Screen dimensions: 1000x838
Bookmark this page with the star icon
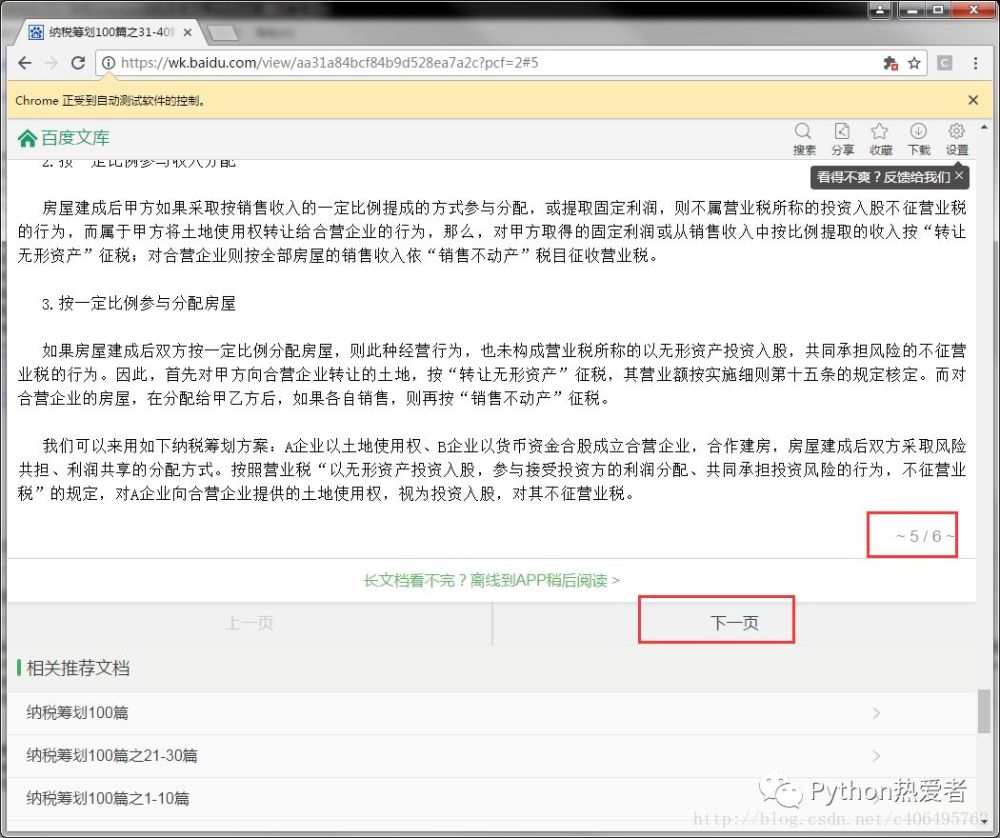point(914,62)
